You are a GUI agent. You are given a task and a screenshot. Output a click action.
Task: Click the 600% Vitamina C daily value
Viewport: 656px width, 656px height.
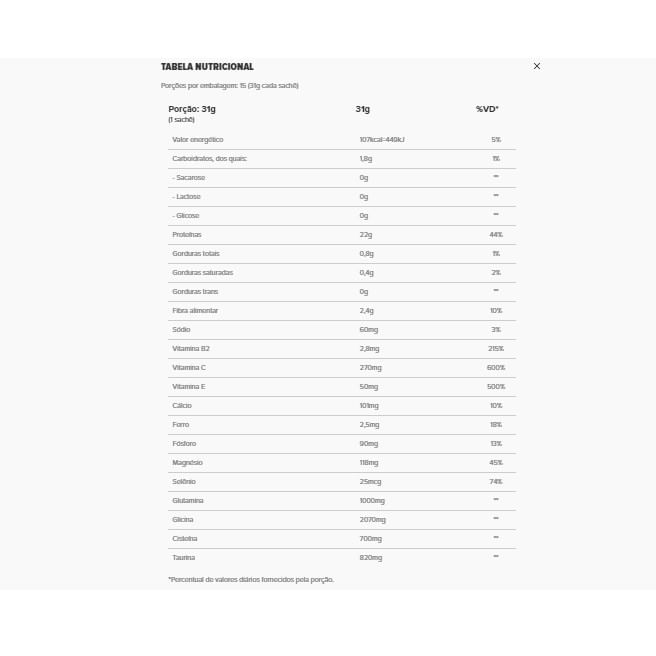click(496, 368)
